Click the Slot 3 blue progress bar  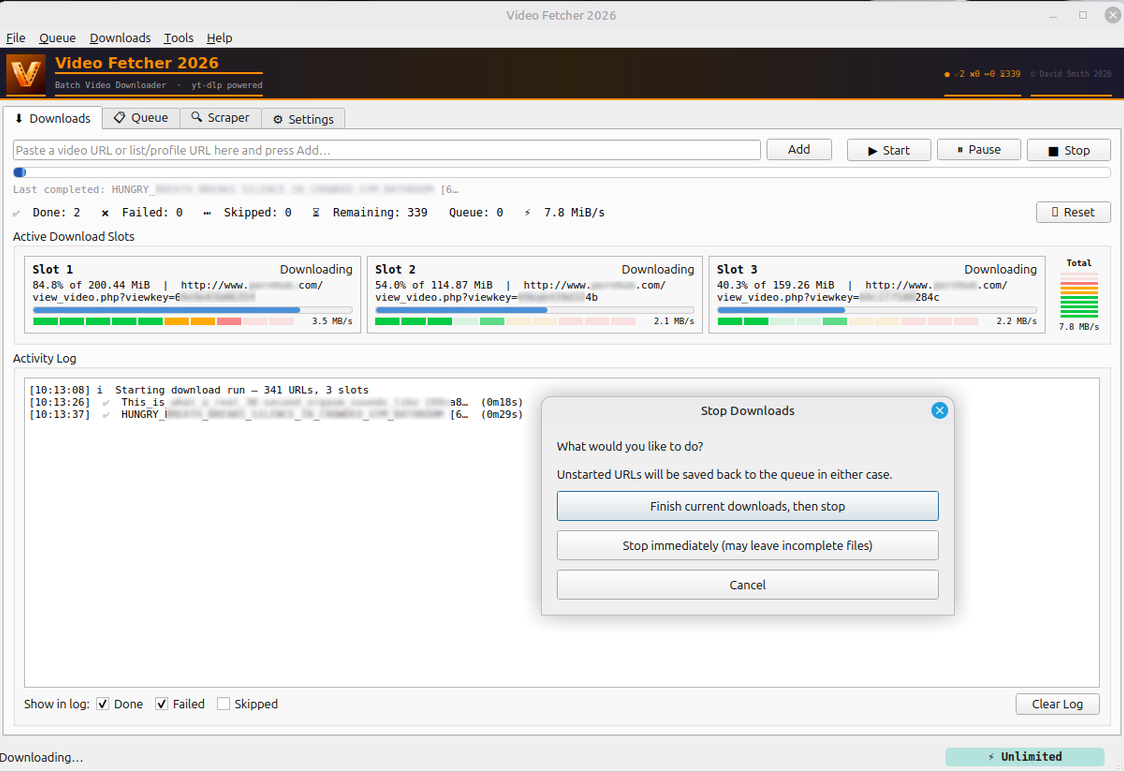[877, 310]
